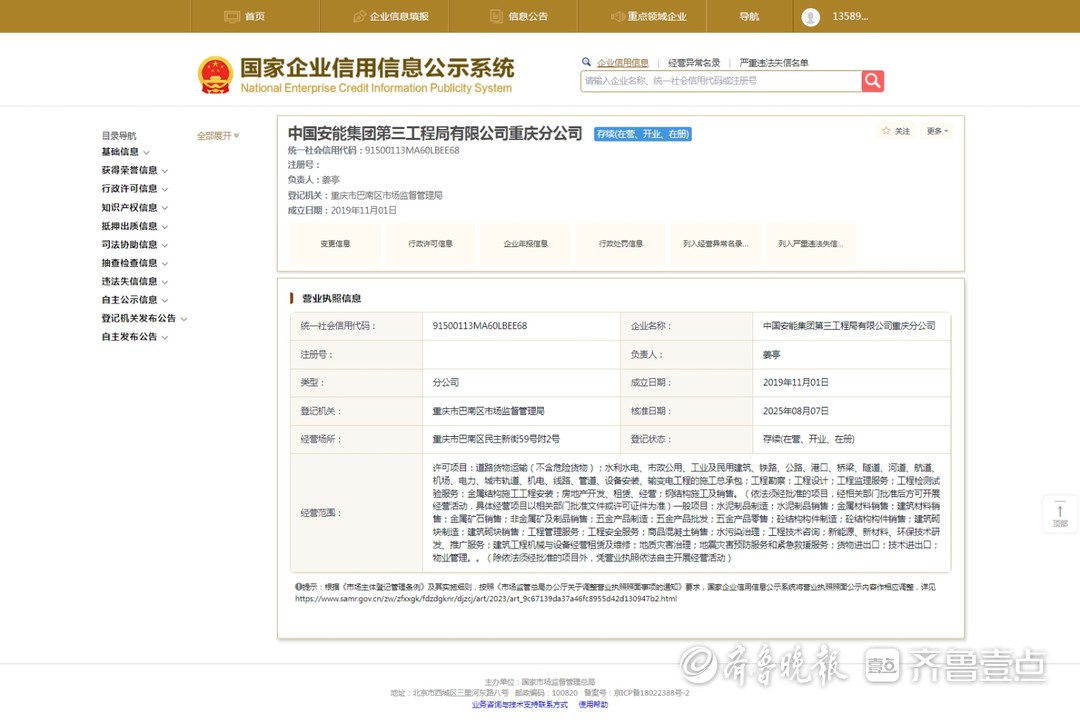The width and height of the screenshot is (1080, 722).
Task: Click the 成立日期 cell 2019年11月01日 in table
Action: [796, 382]
